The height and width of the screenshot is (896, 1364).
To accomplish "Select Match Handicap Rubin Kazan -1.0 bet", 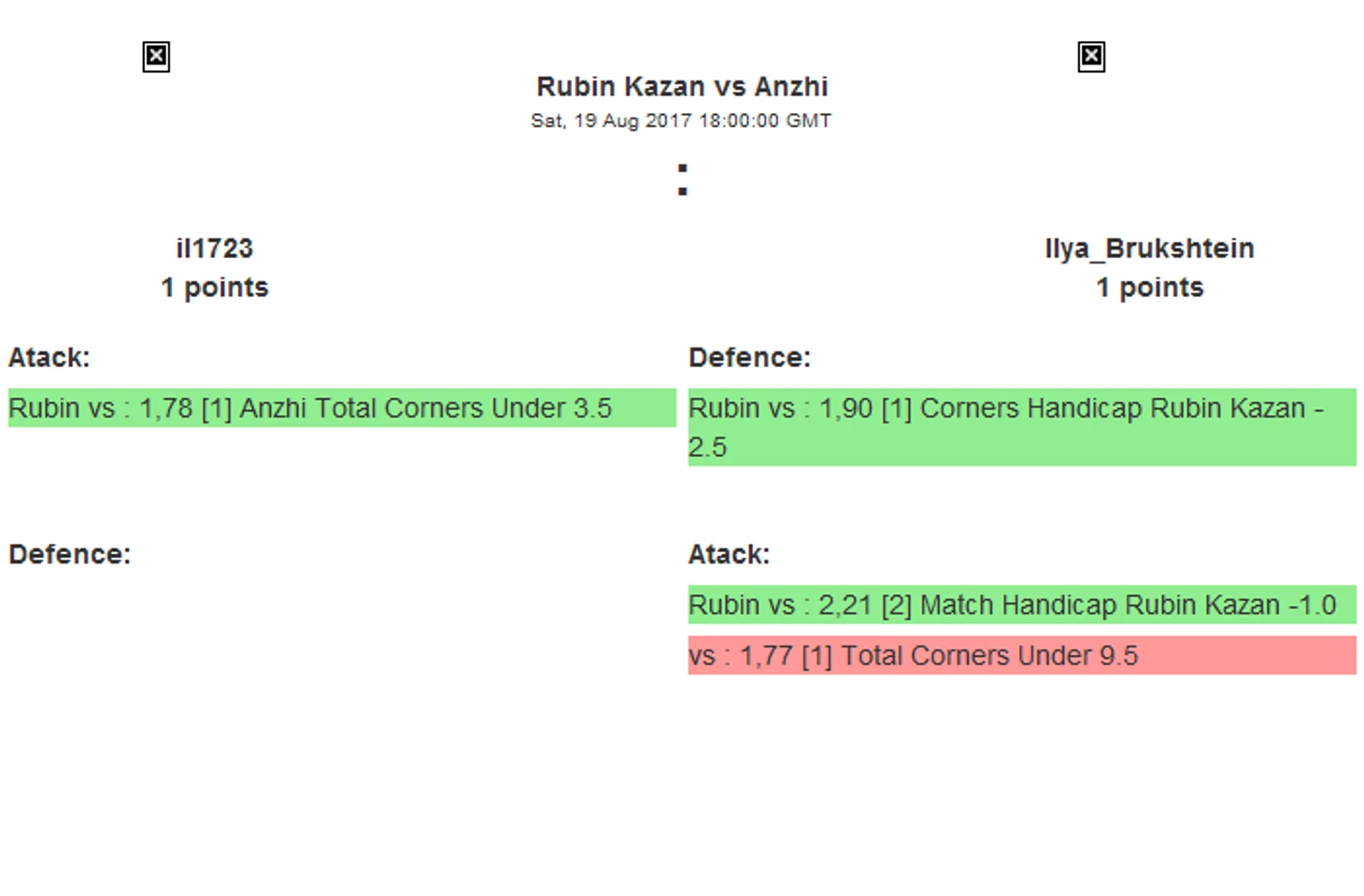I will (1022, 604).
